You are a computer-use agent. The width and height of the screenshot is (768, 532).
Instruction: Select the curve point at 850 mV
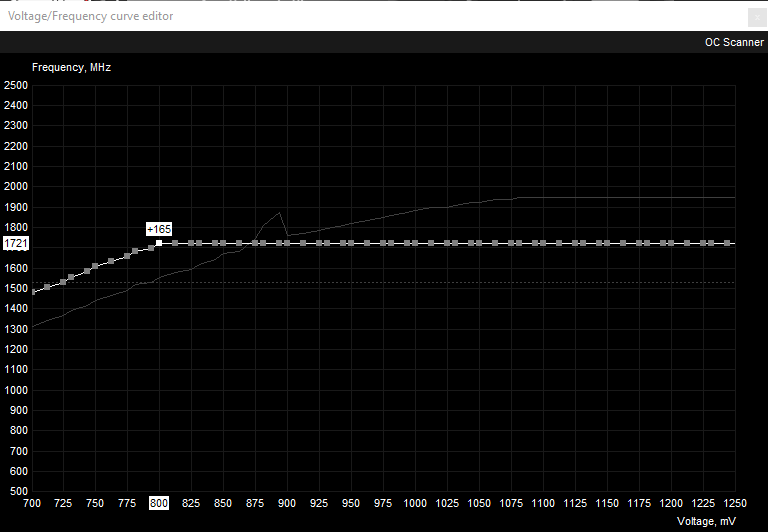pyautogui.click(x=223, y=243)
